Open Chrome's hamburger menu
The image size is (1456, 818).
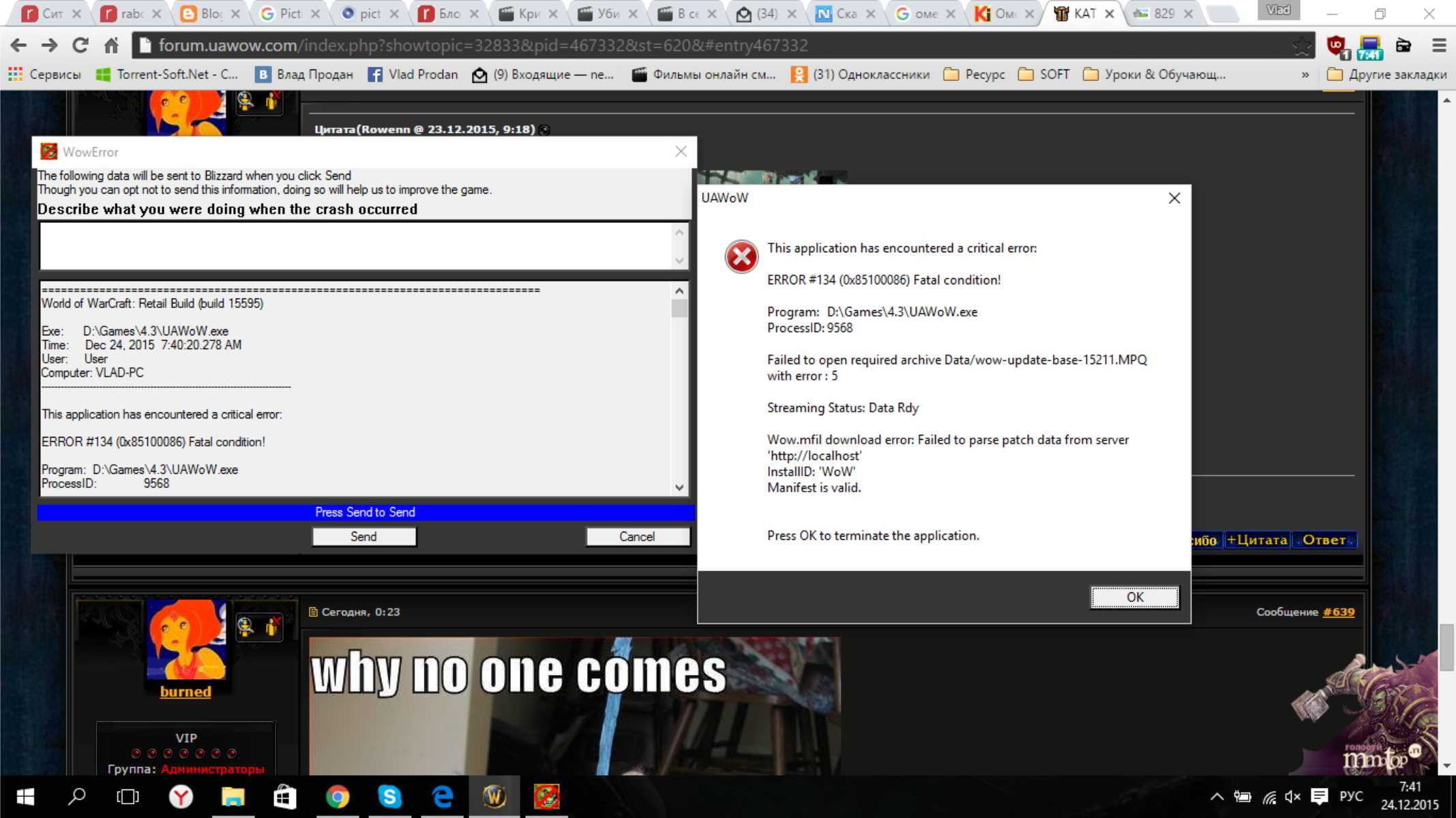(x=1439, y=46)
